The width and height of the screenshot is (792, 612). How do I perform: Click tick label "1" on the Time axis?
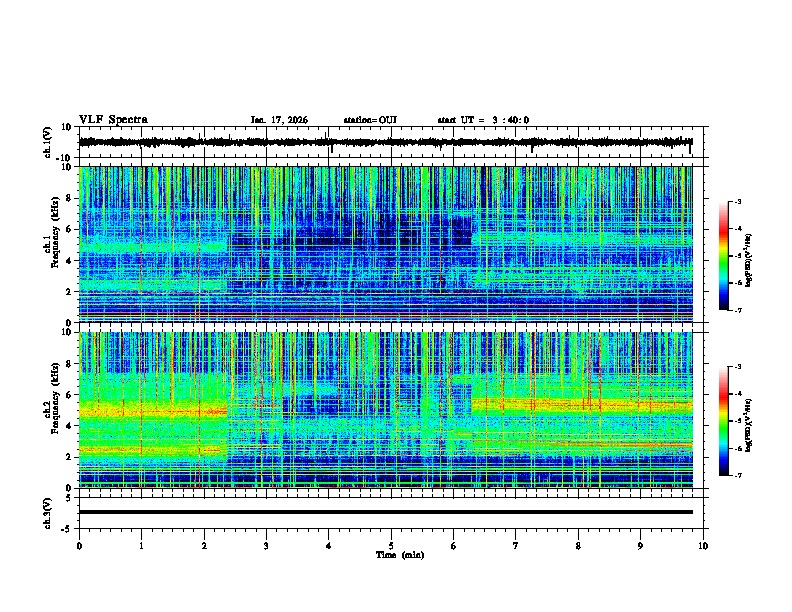[141, 546]
